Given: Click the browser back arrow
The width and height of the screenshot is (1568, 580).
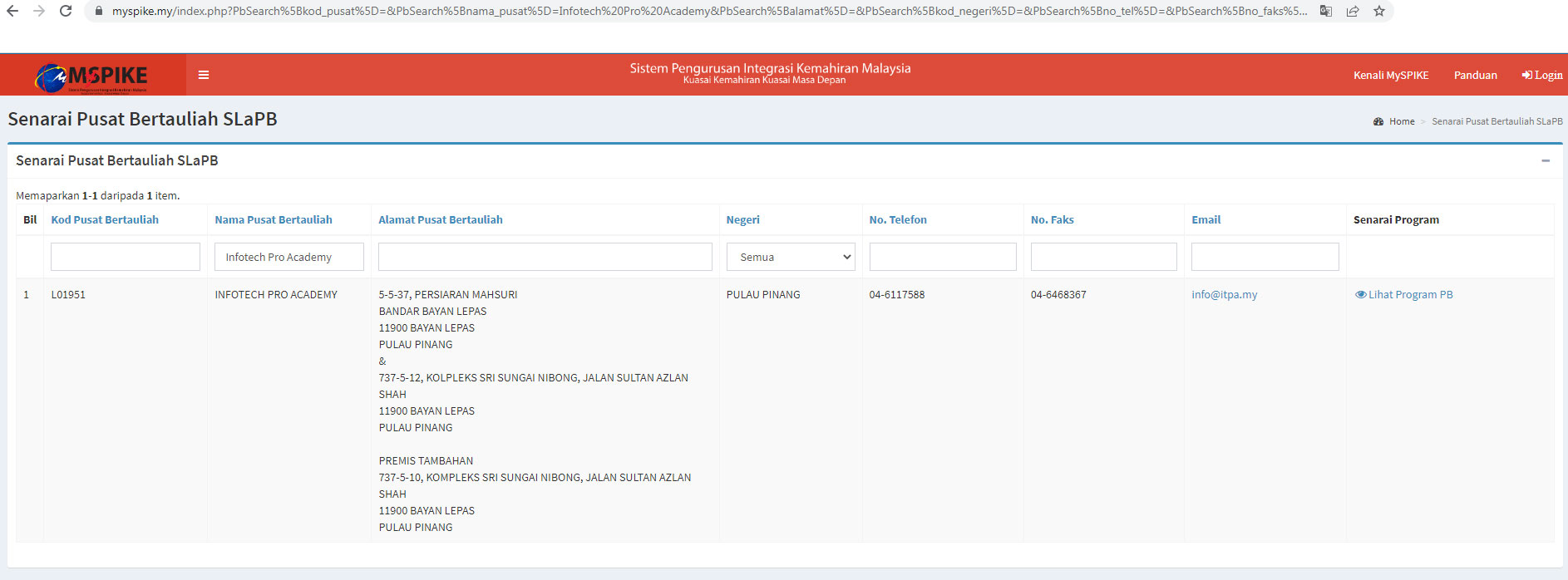Looking at the screenshot, I should (x=12, y=11).
